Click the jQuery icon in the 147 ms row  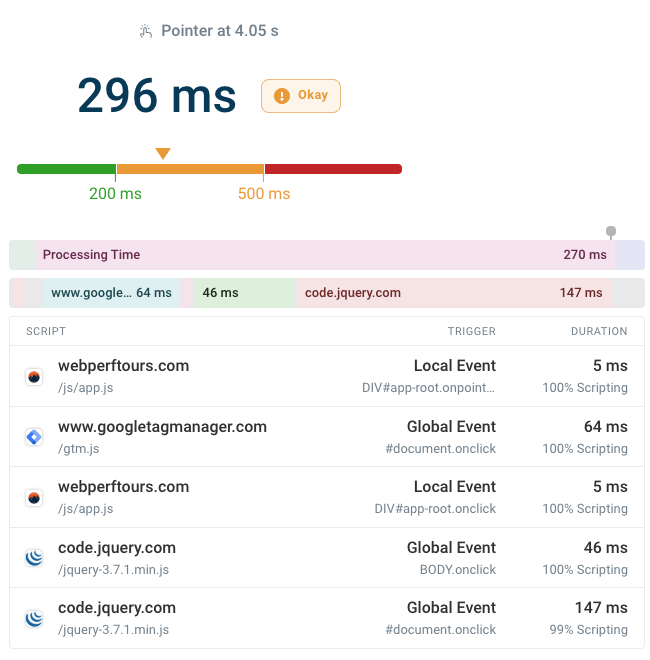[34, 619]
